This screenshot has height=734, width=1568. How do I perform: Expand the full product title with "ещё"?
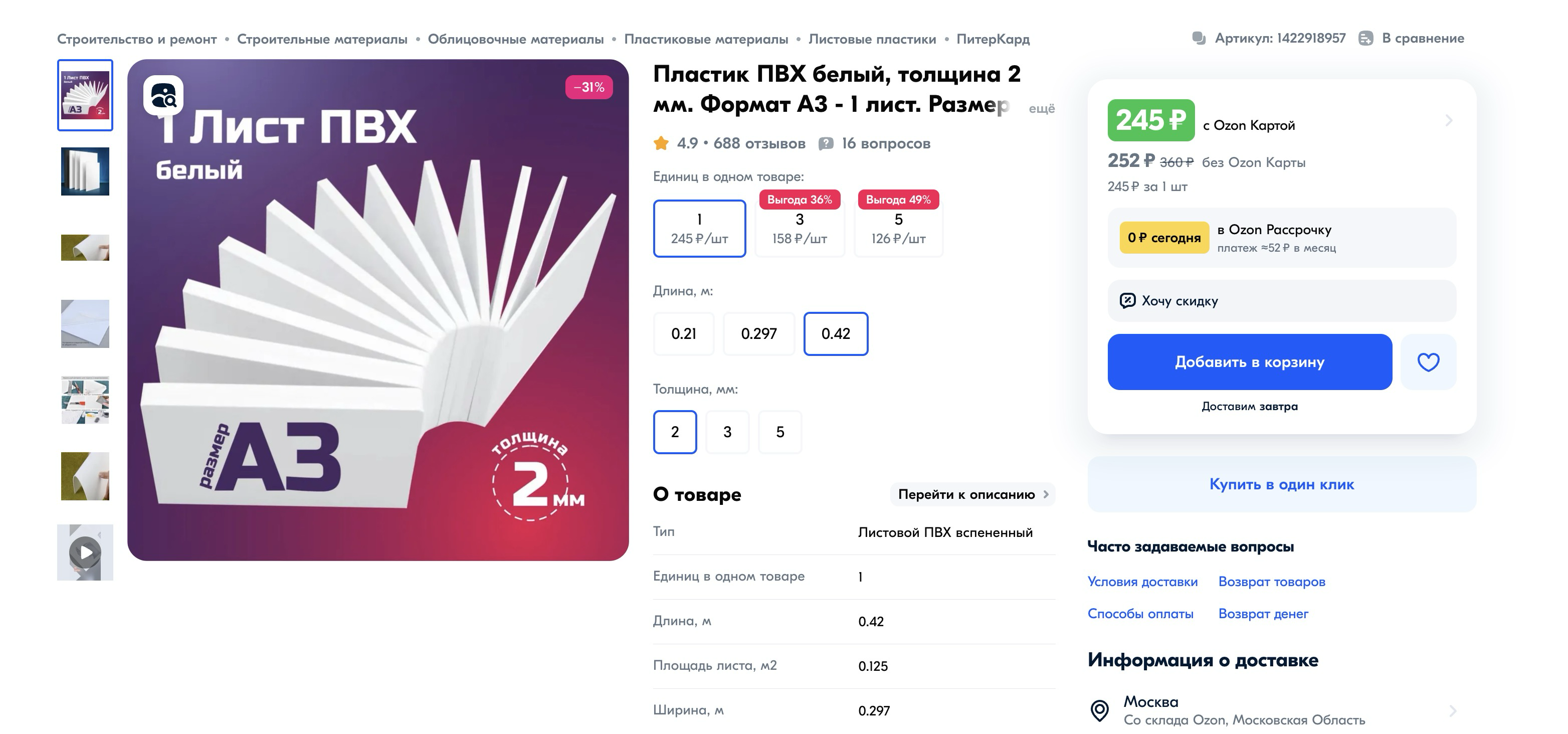(x=1042, y=108)
